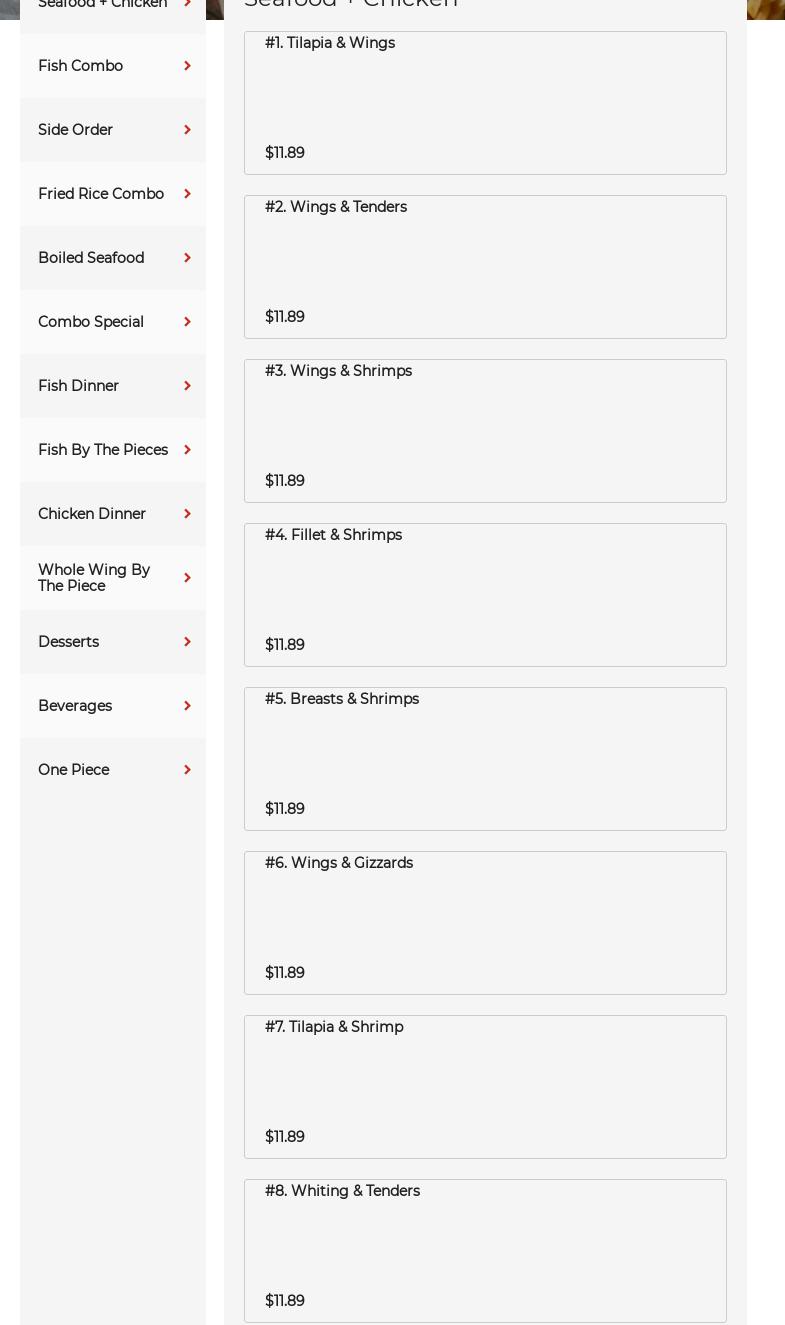Click the chevron icon next to Boiled Seafood
Image resolution: width=785 pixels, height=1325 pixels.
[187, 258]
